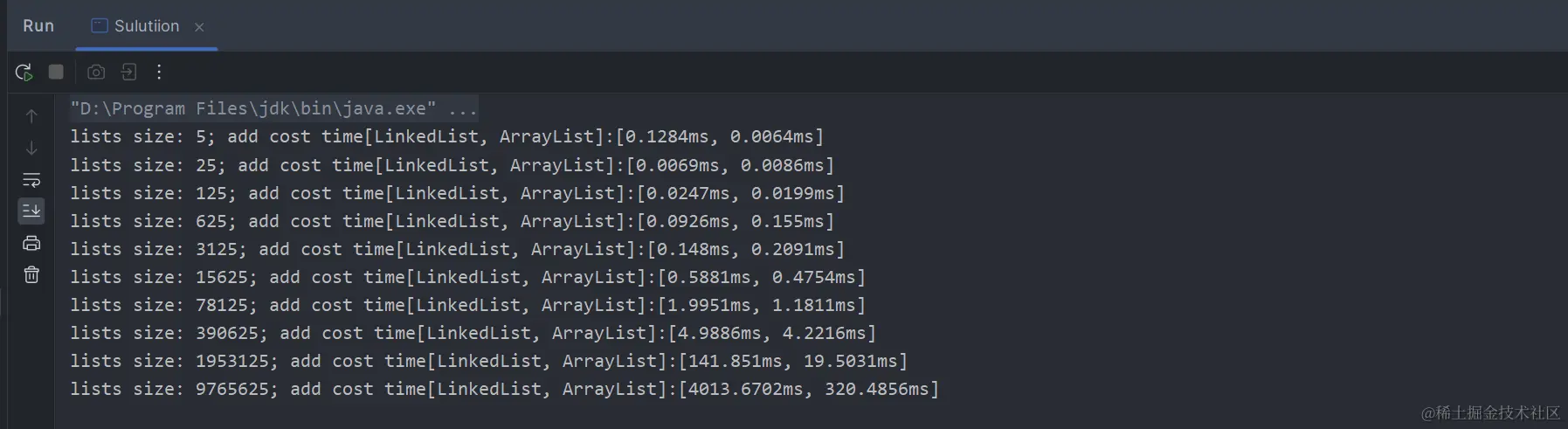1568x429 pixels.
Task: Click the output line for lists size: 3125
Action: pyautogui.click(x=458, y=249)
